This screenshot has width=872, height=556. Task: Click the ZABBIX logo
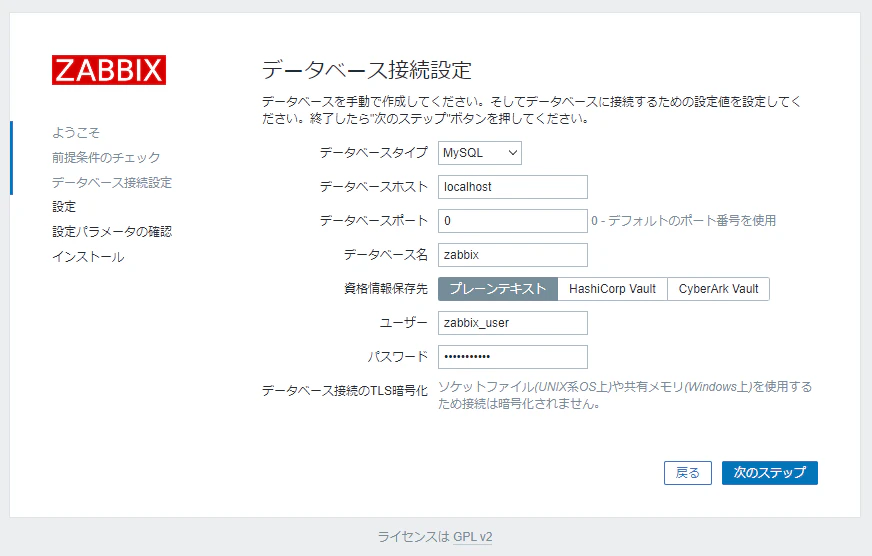tap(109, 70)
